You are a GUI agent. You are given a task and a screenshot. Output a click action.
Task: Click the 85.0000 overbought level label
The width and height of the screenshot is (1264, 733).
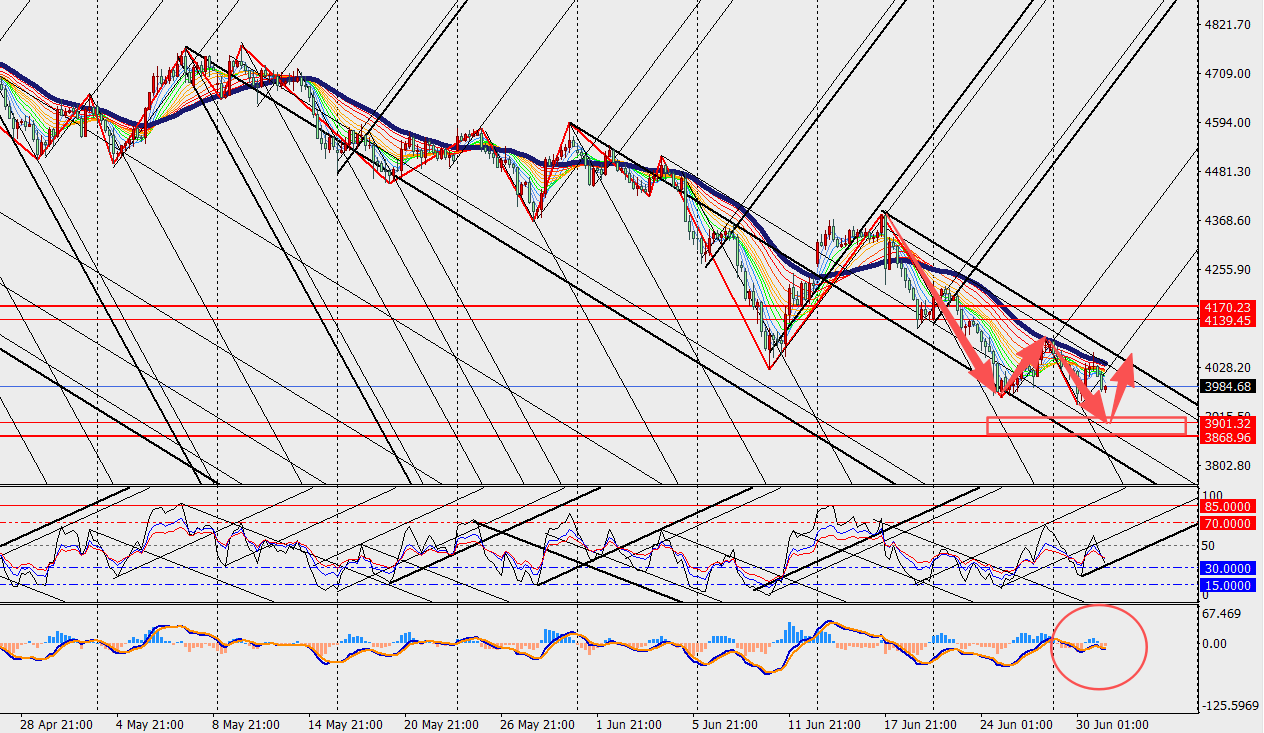coord(1228,507)
